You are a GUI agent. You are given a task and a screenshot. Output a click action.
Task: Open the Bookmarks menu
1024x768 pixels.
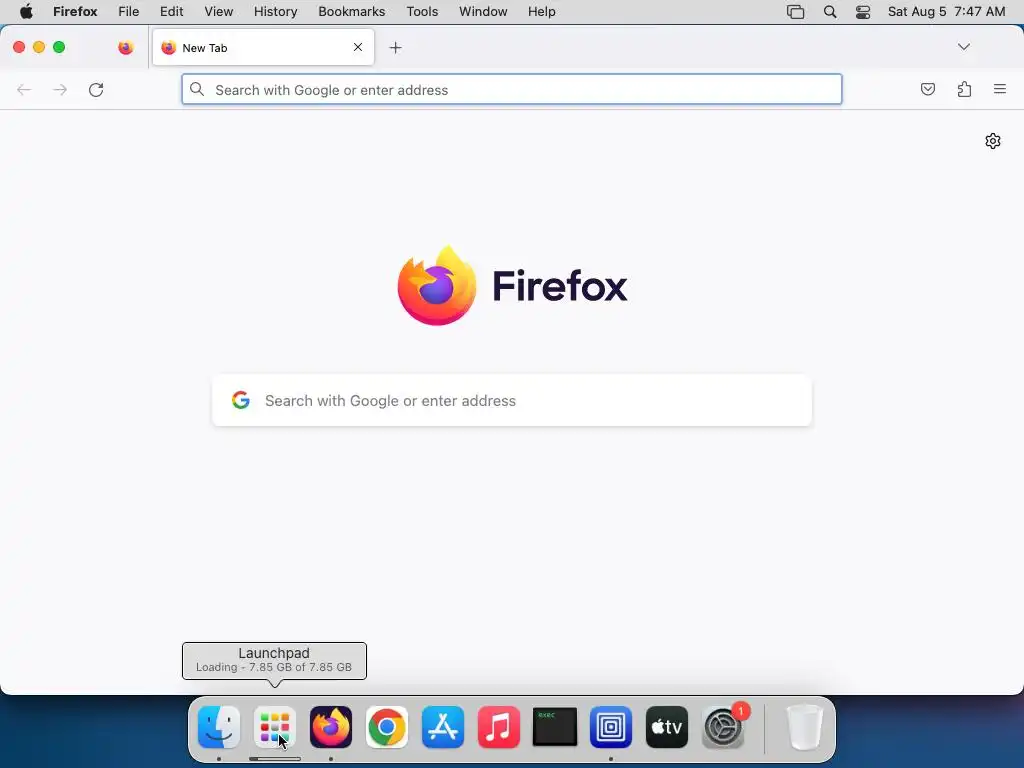tap(352, 12)
